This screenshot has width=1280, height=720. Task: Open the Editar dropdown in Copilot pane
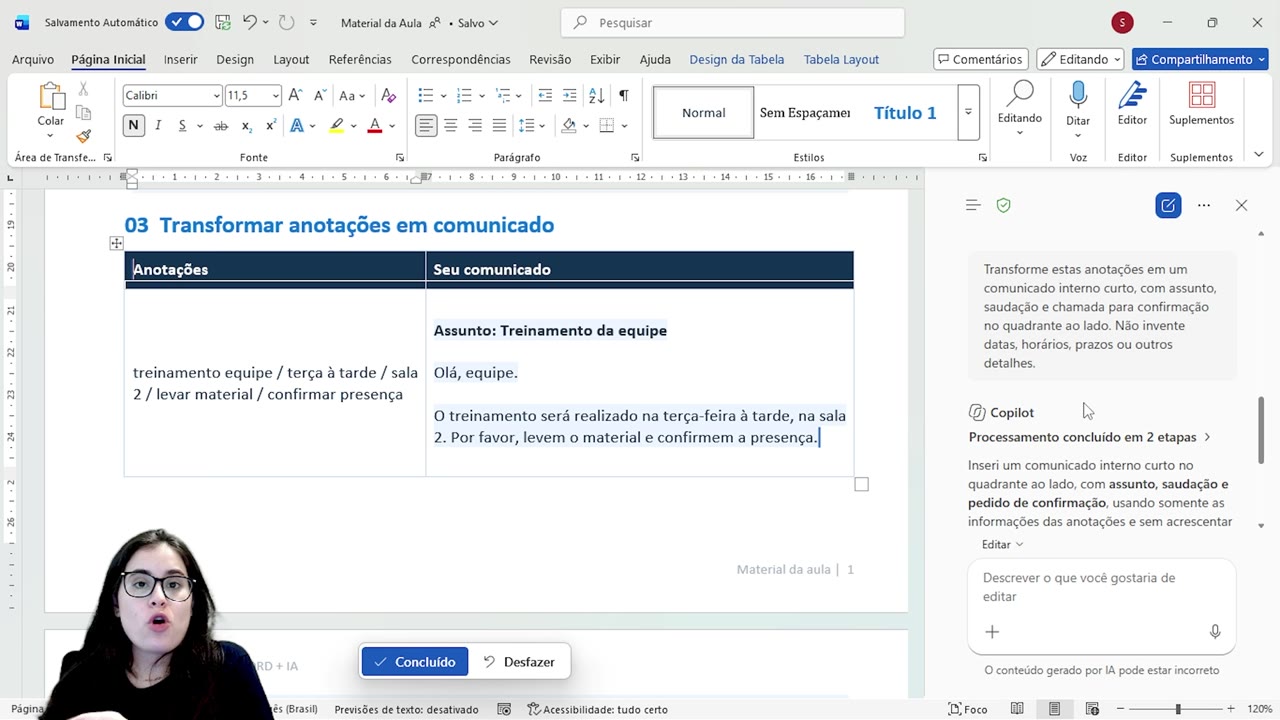coord(1002,544)
